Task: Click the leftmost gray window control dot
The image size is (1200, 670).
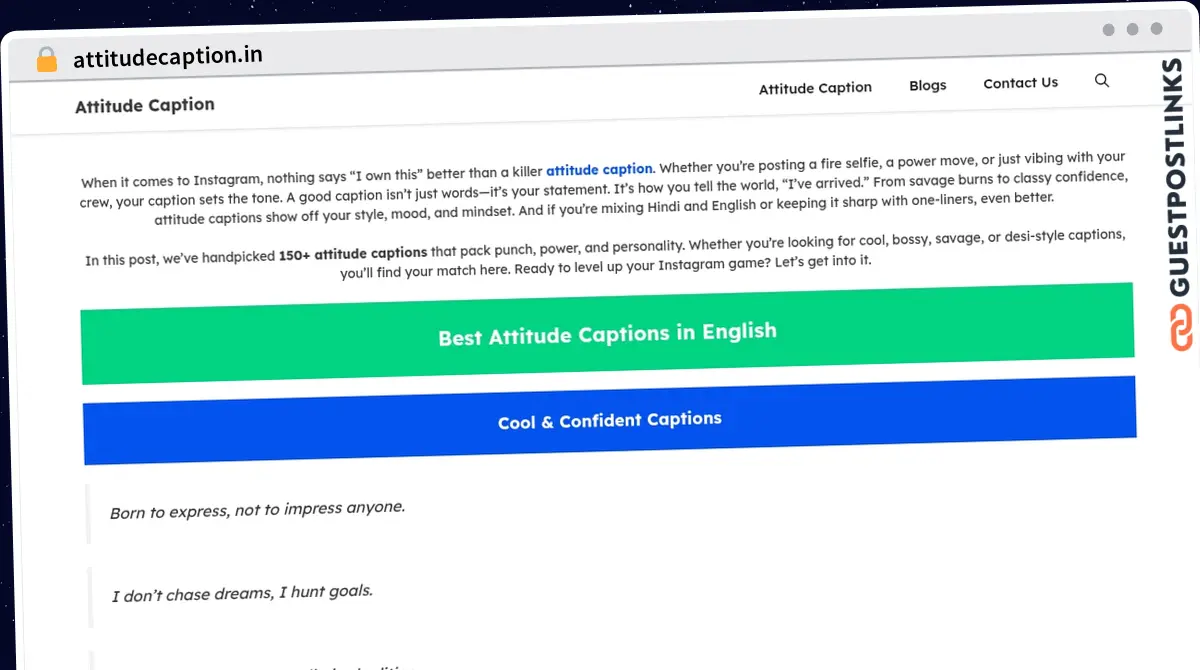Action: tap(1108, 30)
